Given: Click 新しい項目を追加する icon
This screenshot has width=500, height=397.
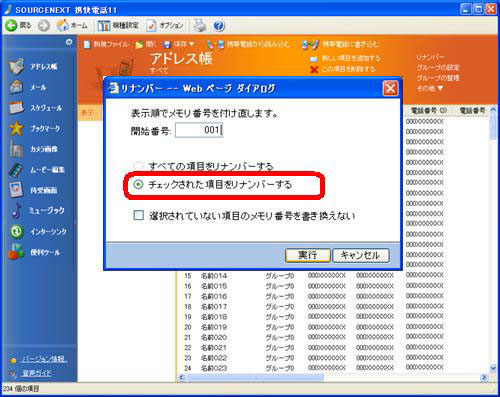Looking at the screenshot, I should [x=314, y=59].
